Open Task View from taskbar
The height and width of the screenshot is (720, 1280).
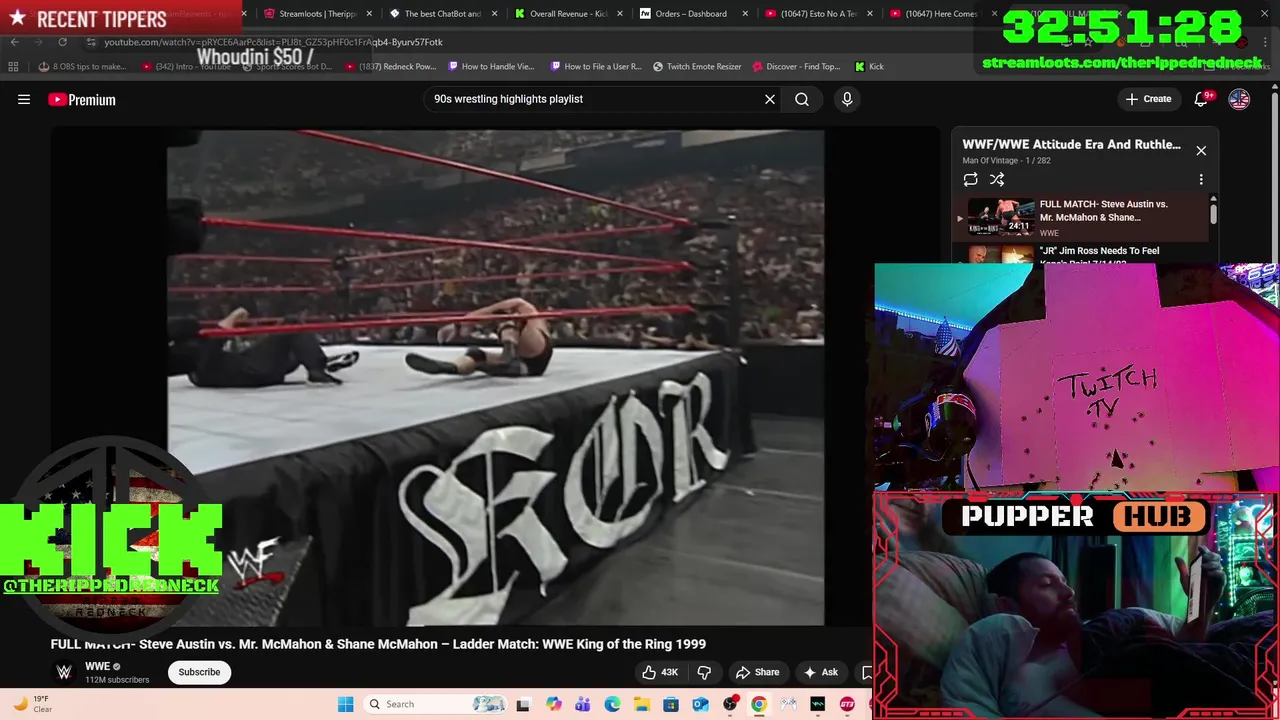(x=522, y=704)
